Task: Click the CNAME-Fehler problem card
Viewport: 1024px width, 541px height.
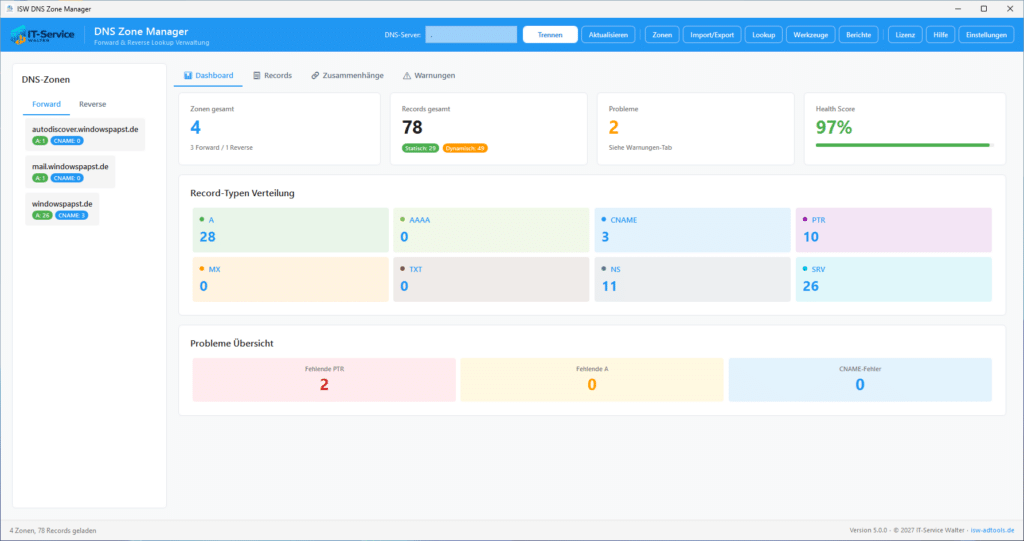Action: click(x=860, y=380)
